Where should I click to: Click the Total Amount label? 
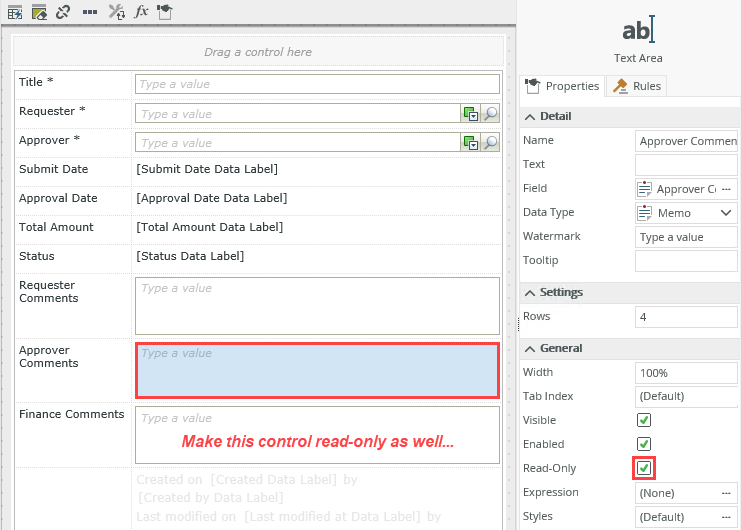pyautogui.click(x=56, y=227)
